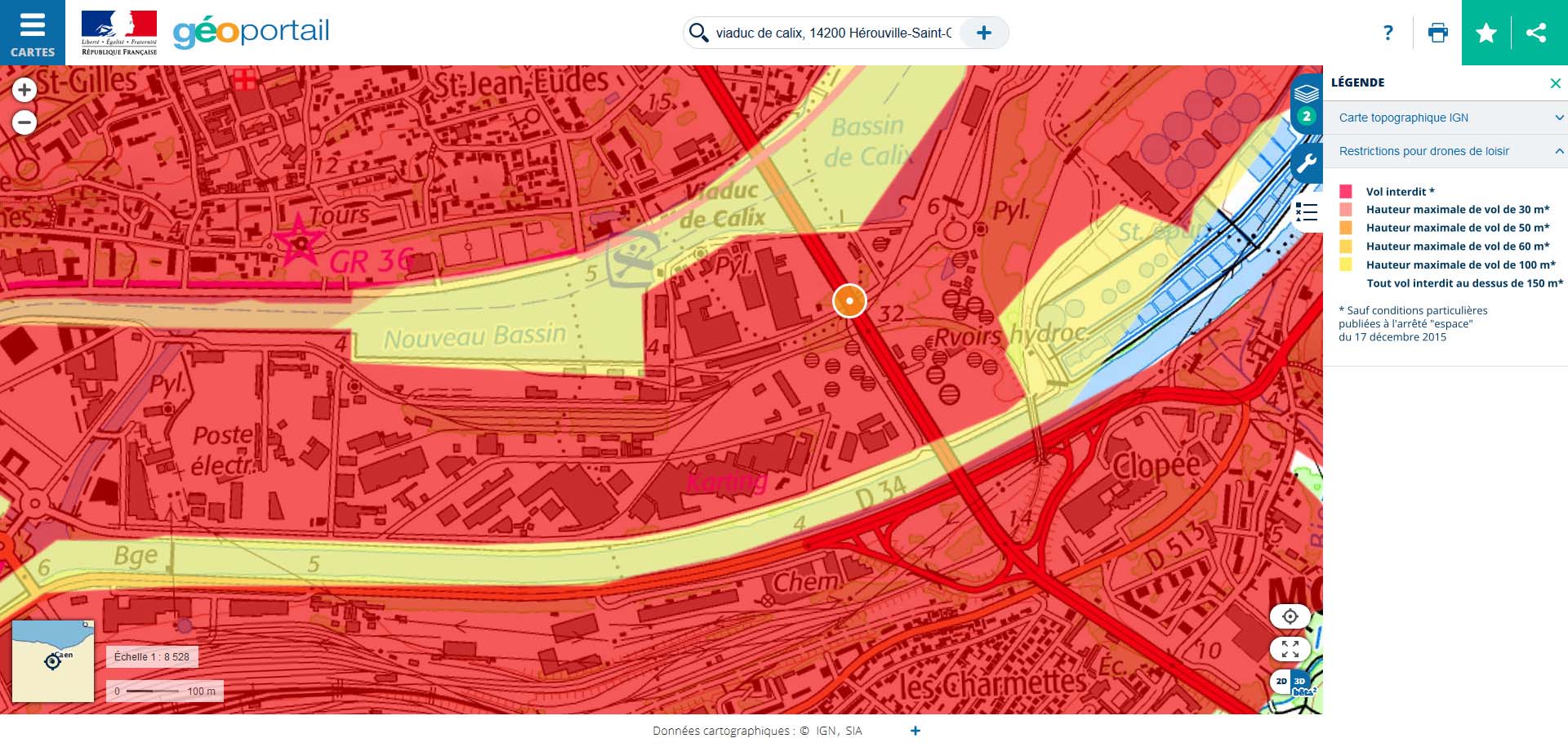
Task: Open help with the question mark
Action: [1388, 33]
